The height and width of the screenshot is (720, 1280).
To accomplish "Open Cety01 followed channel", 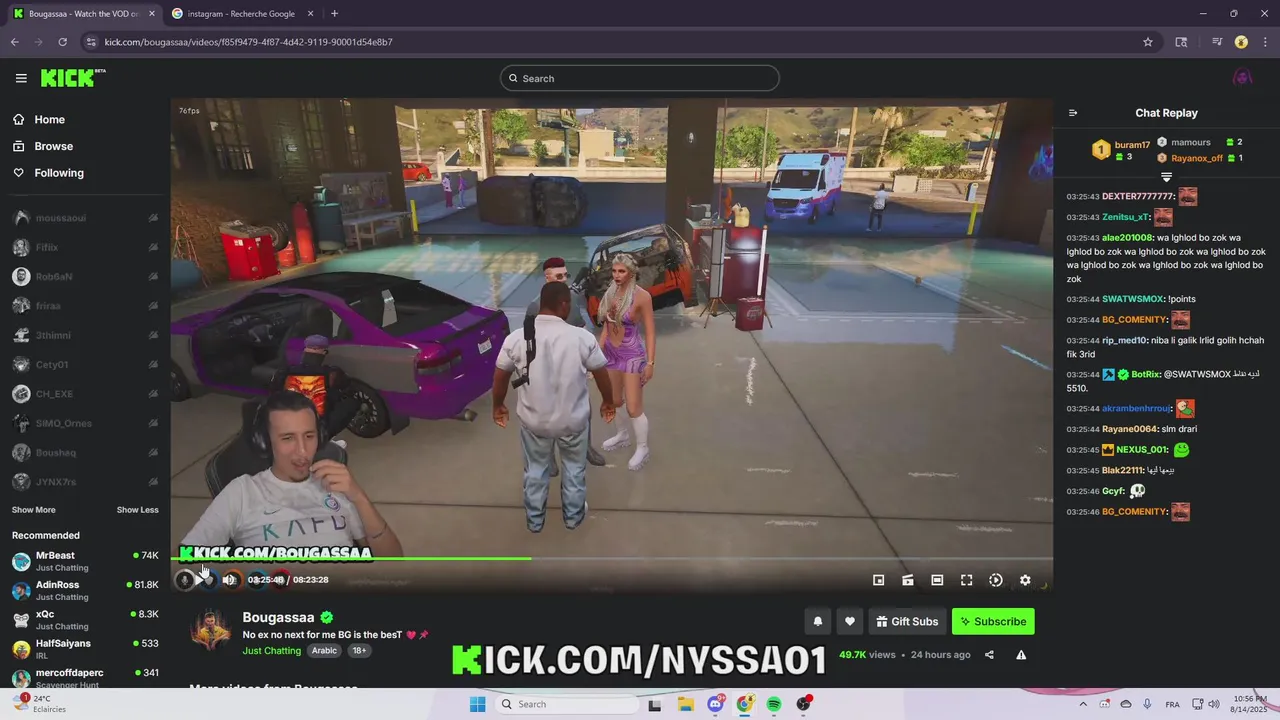I will click(85, 364).
